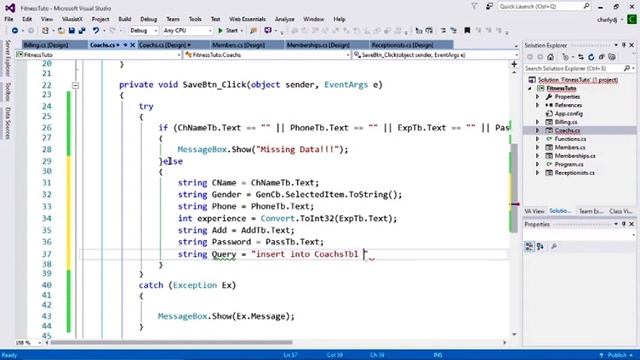Image resolution: width=640 pixels, height=360 pixels.
Task: Open the File menu
Action: click(9, 19)
